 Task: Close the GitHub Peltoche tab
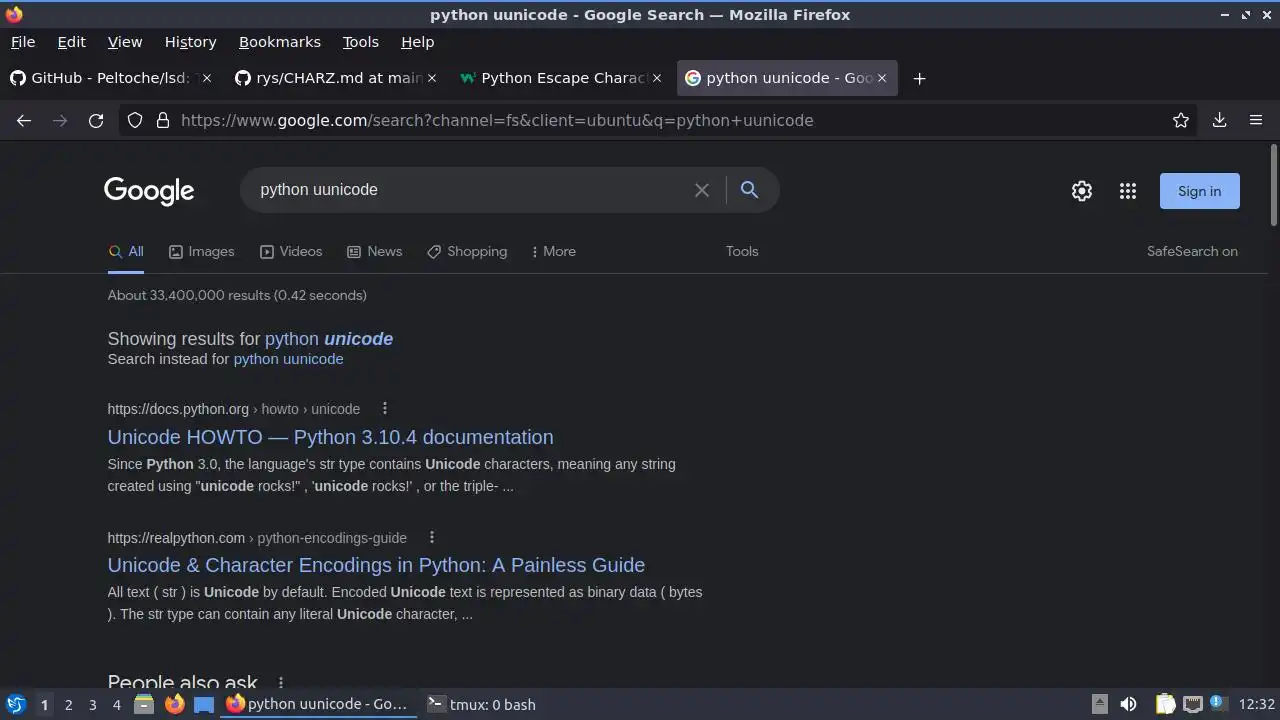pos(208,78)
